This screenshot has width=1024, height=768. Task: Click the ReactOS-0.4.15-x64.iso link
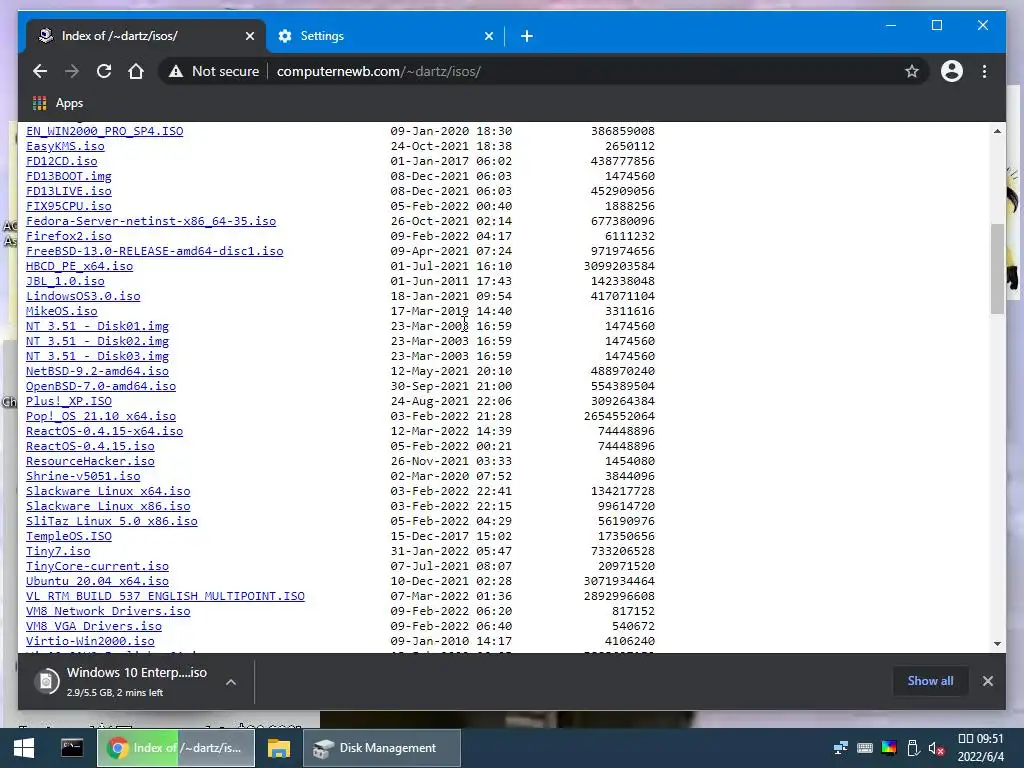point(104,432)
